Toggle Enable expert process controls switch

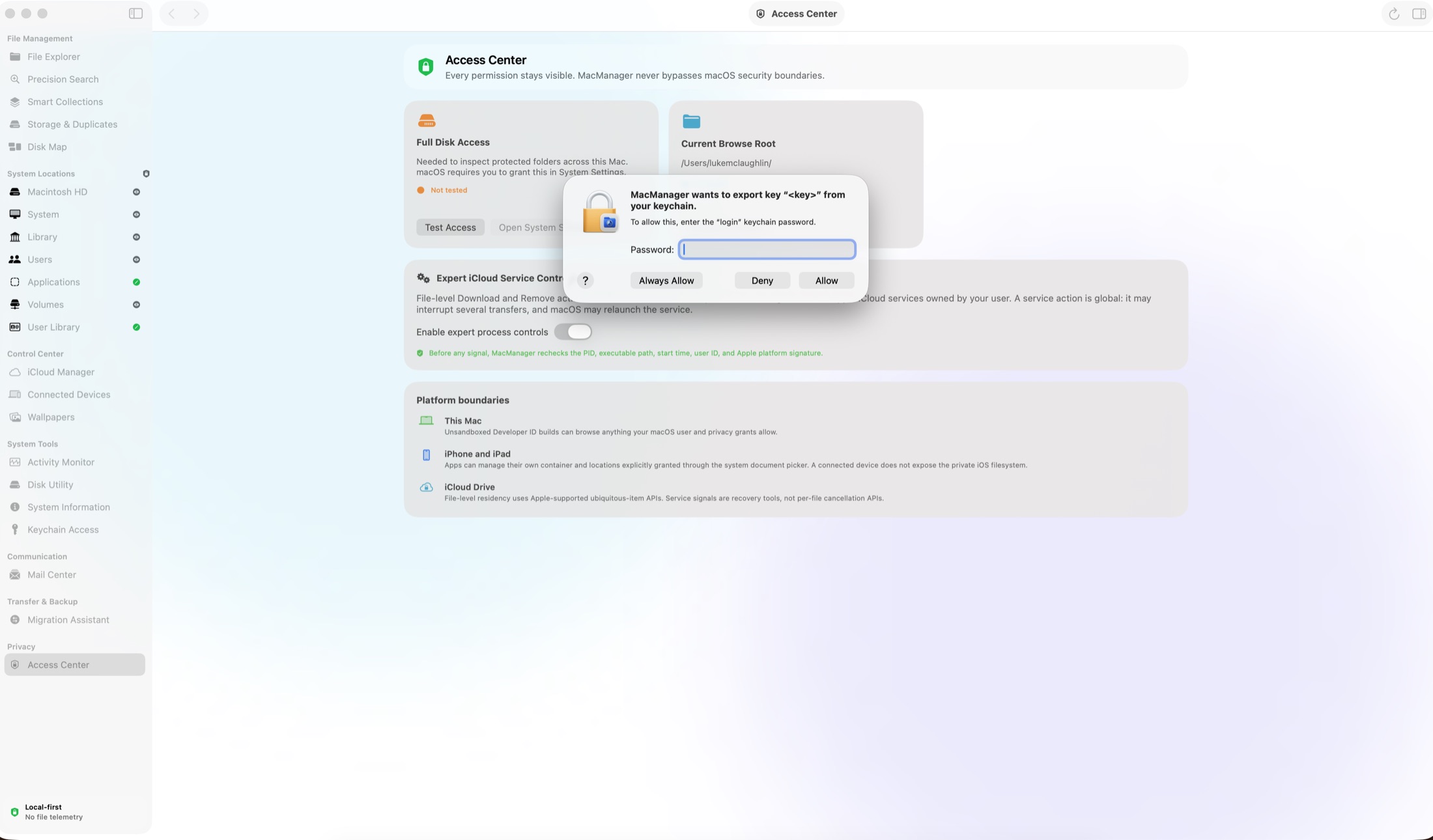point(573,332)
